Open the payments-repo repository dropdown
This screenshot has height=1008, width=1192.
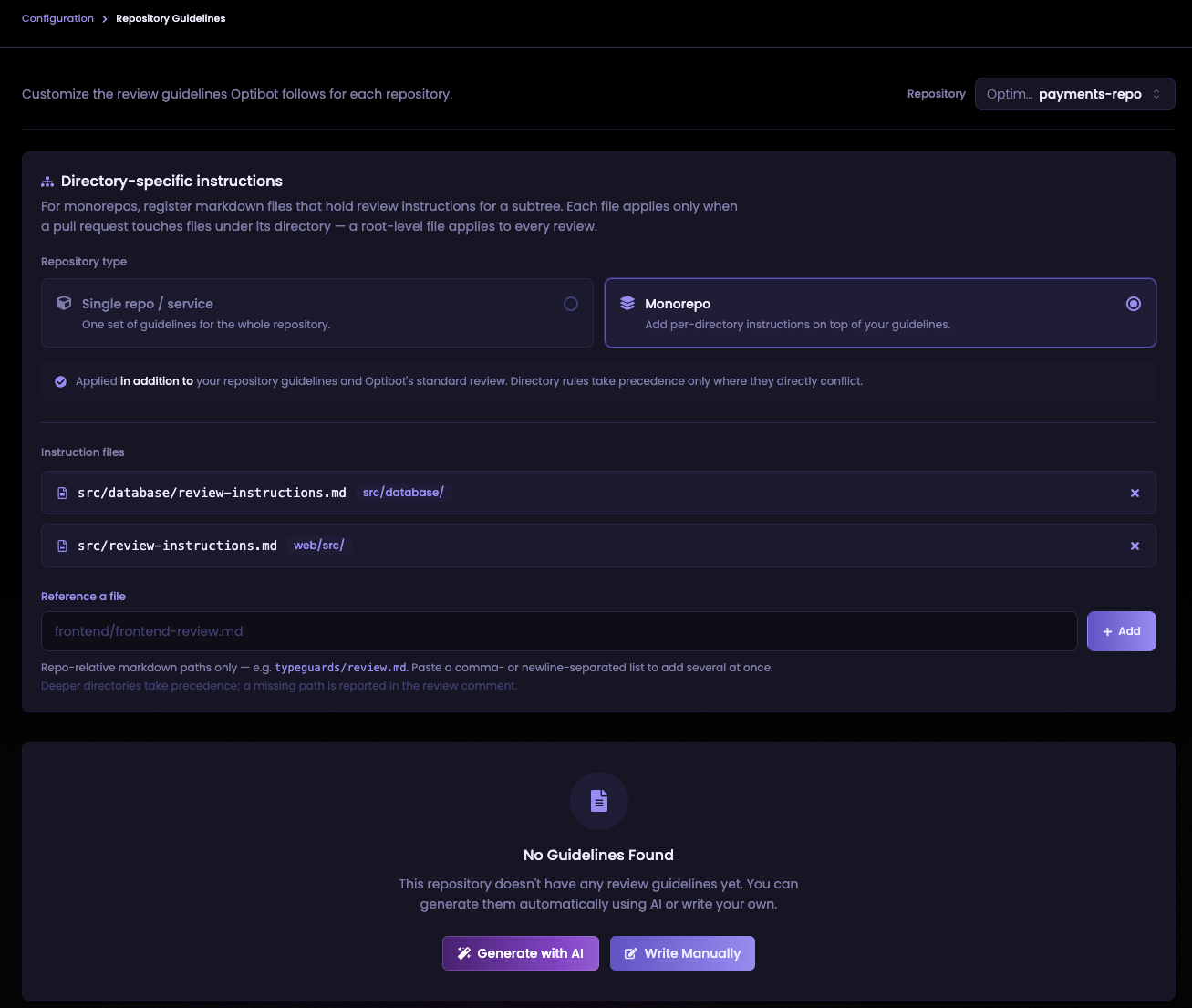tap(1074, 94)
